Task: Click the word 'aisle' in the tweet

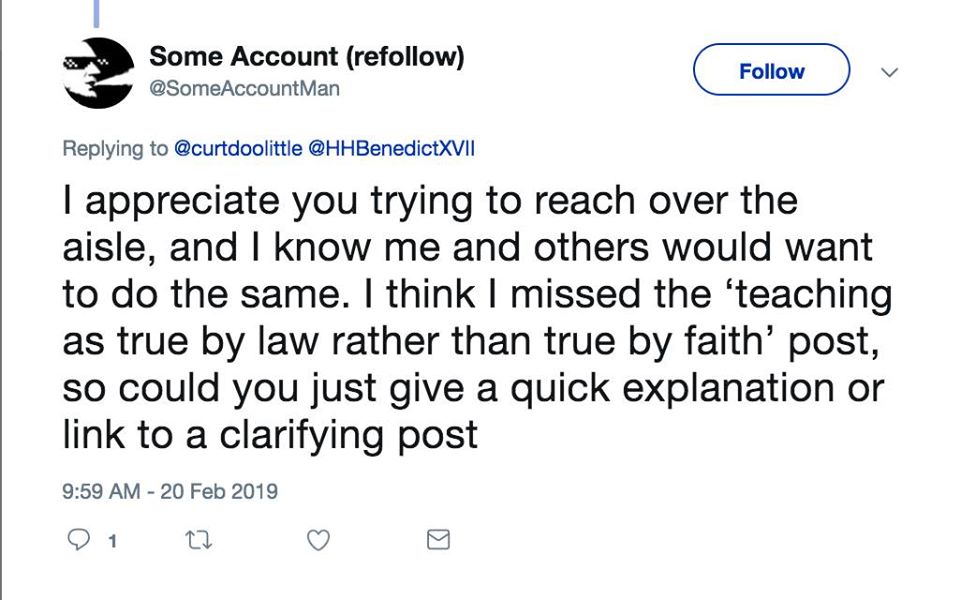Action: pyautogui.click(x=108, y=248)
